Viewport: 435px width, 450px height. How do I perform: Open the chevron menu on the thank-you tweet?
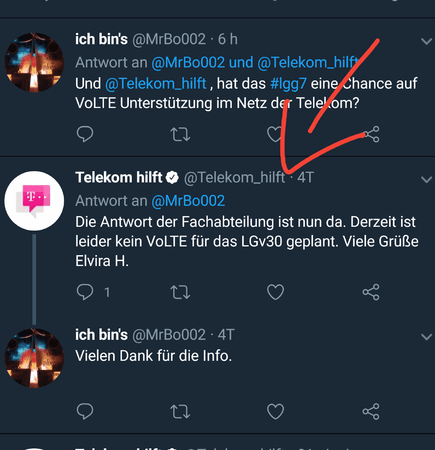(x=426, y=337)
